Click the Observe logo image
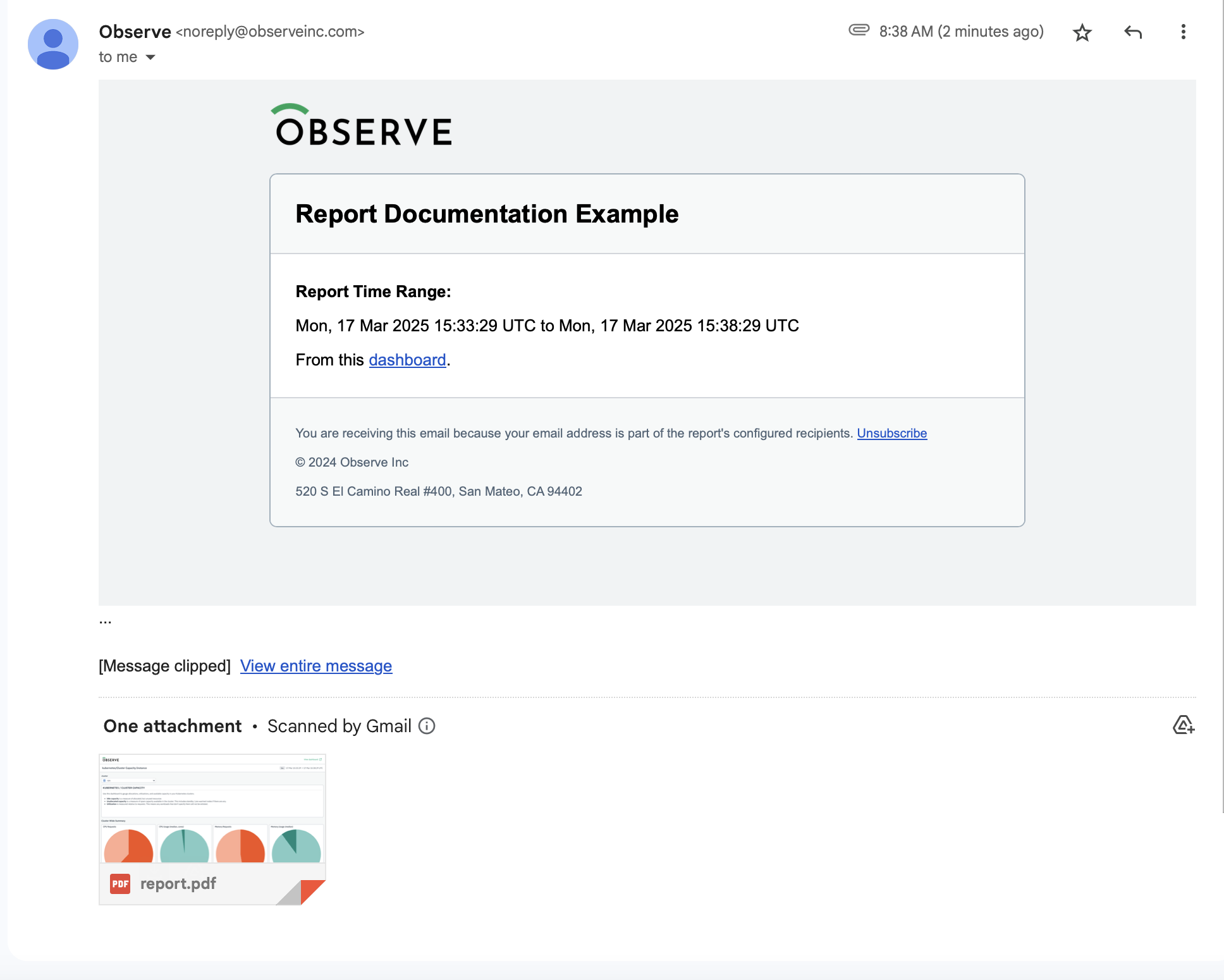Screen dimensions: 1224x980 (364, 126)
